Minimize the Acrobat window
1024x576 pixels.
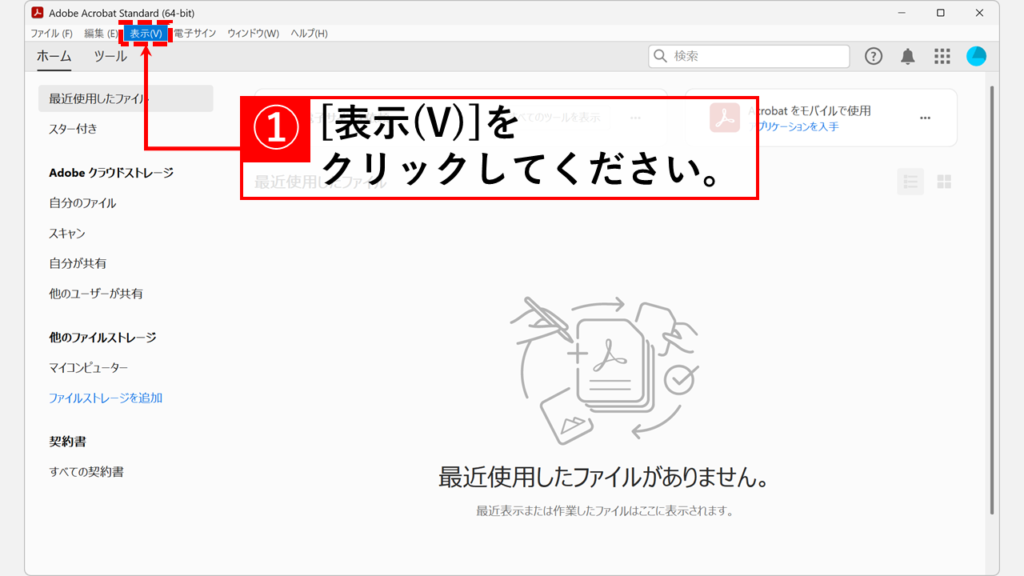[x=901, y=12]
